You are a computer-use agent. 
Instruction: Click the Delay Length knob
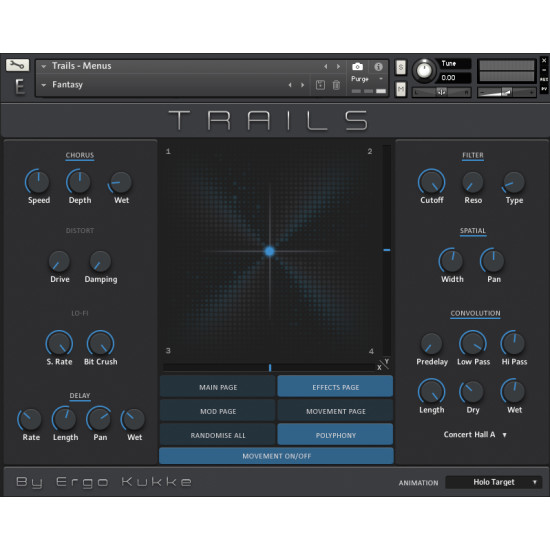[65, 419]
